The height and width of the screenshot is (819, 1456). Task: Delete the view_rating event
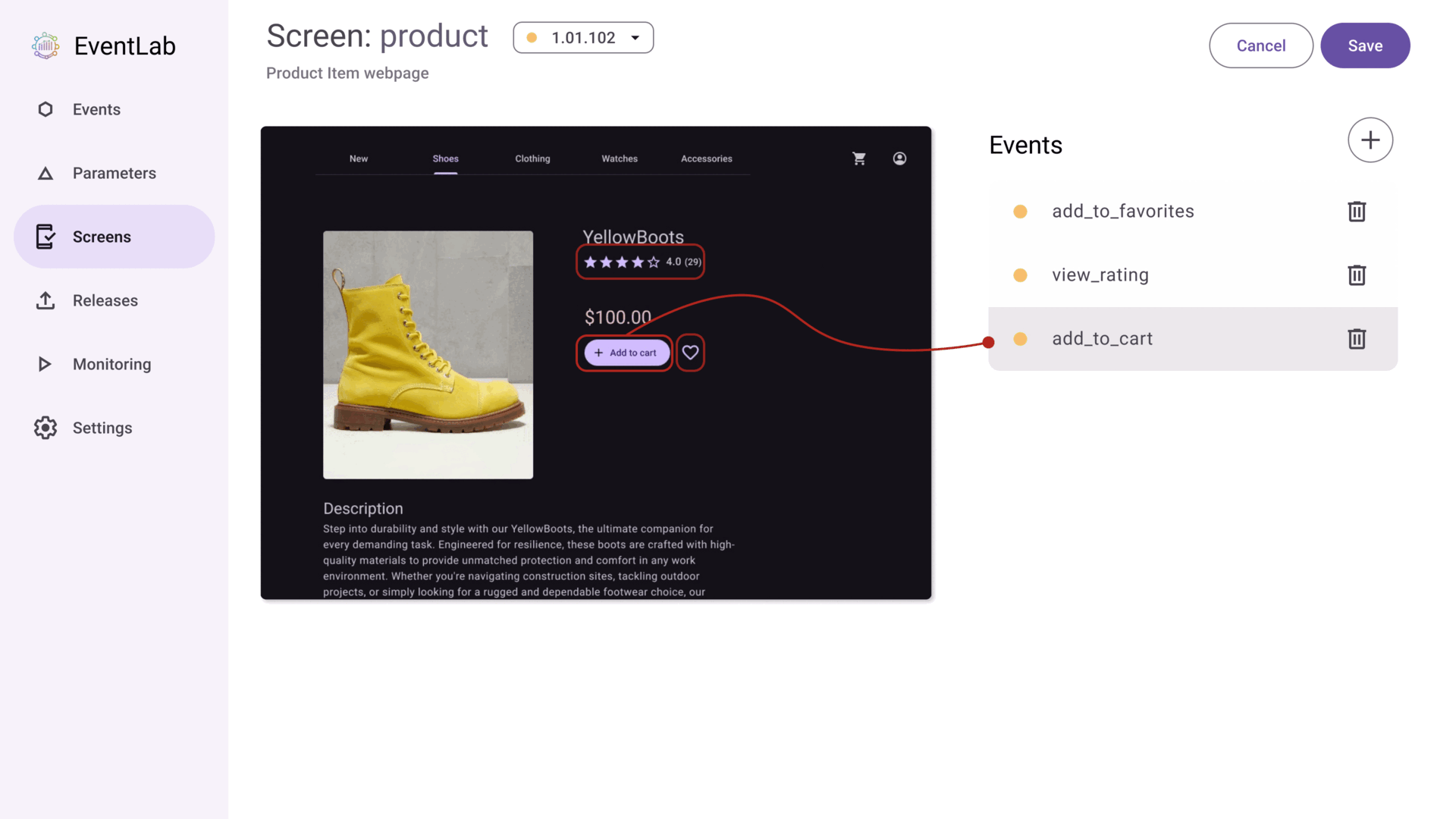(1357, 275)
